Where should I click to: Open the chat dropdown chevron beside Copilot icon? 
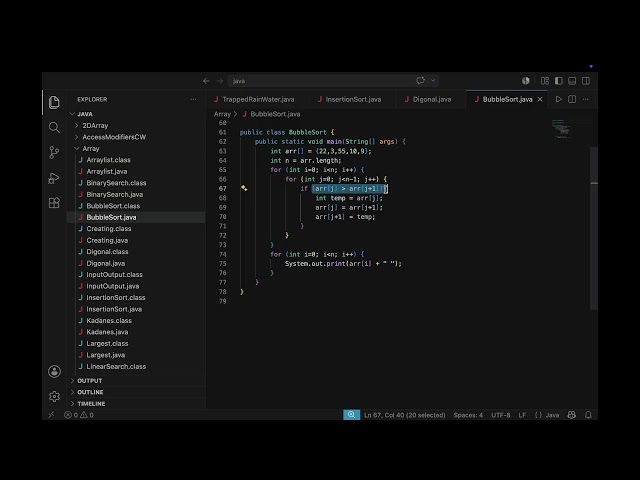coord(433,80)
